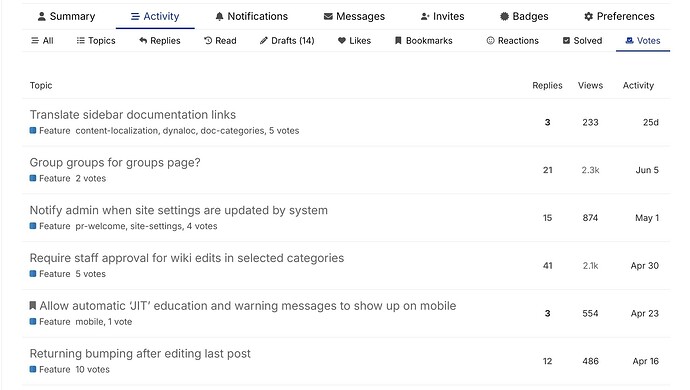Viewport: 690px width, 390px height.
Task: Open 'Group groups for groups page?' topic
Action: tap(115, 162)
